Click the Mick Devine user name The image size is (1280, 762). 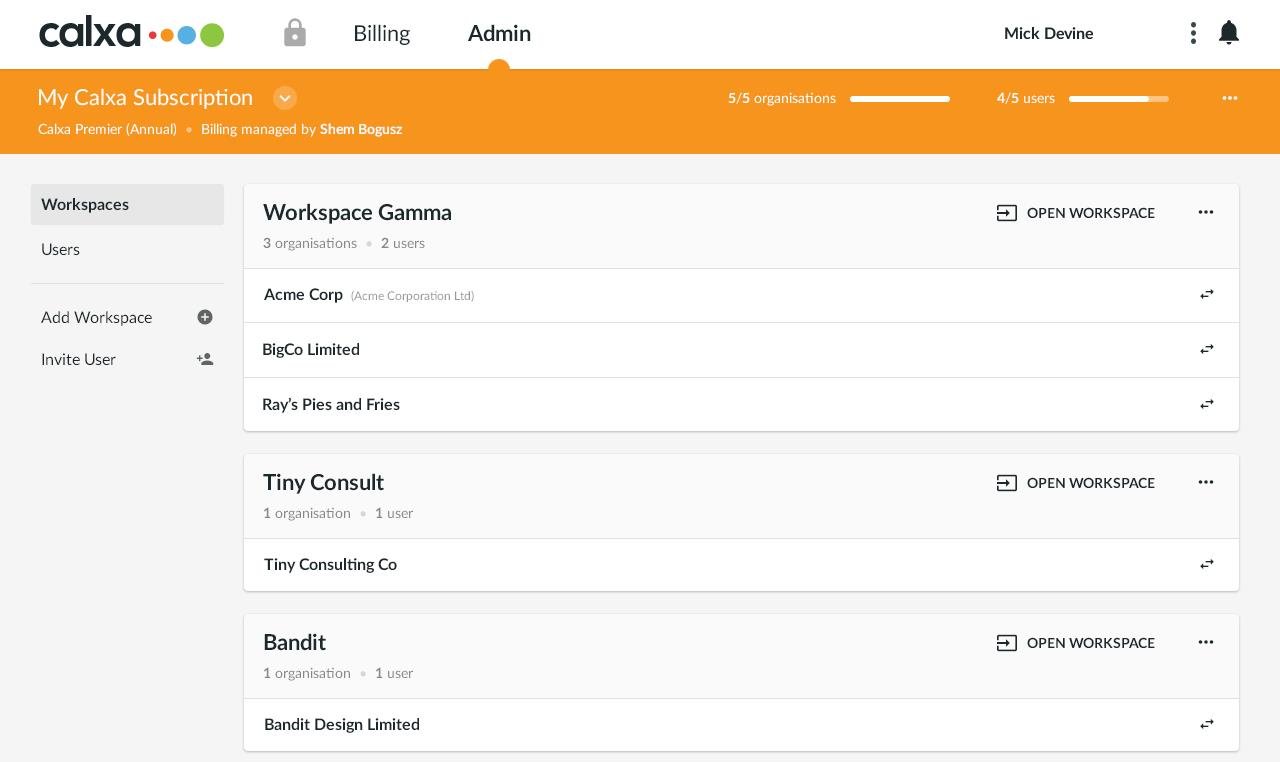(1048, 33)
